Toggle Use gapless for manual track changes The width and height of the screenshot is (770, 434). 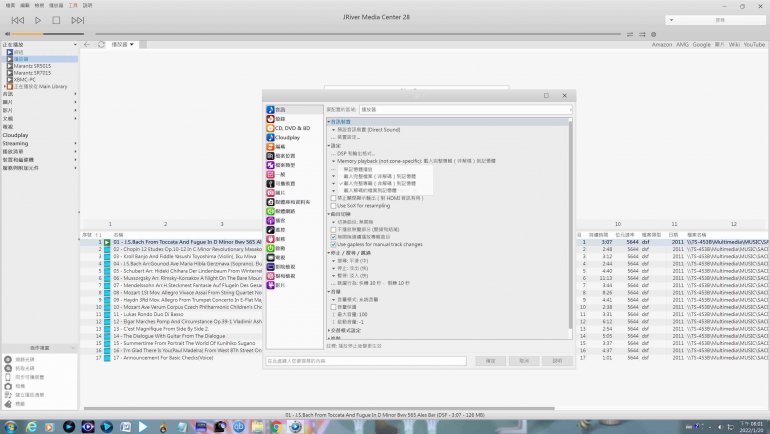click(334, 244)
